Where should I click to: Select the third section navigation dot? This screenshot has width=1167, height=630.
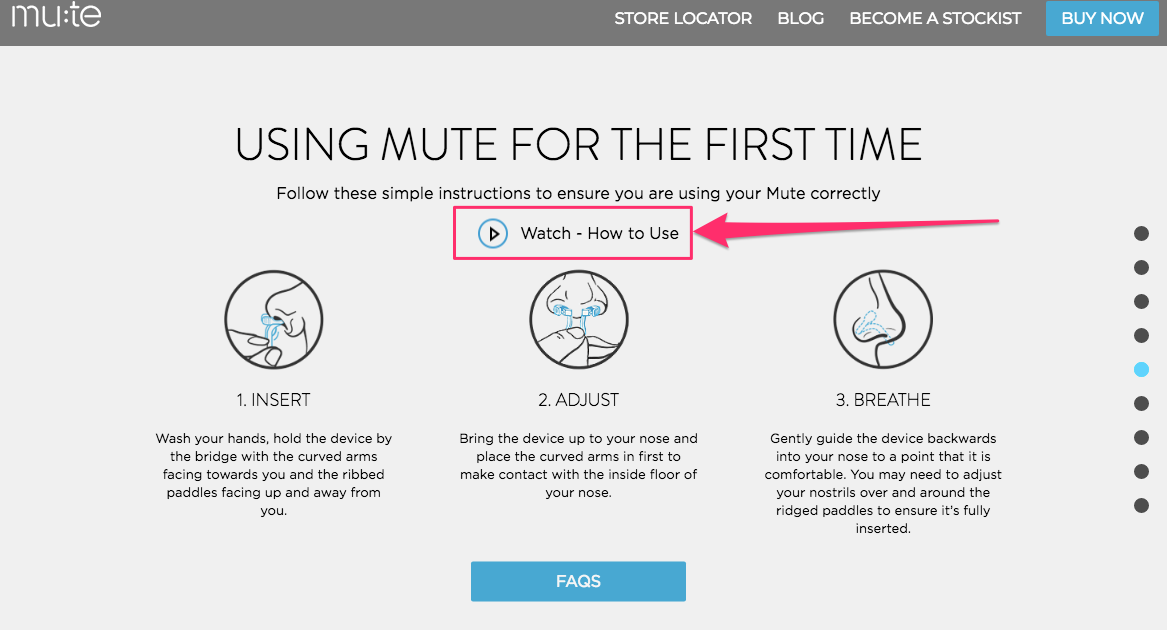pyautogui.click(x=1141, y=302)
